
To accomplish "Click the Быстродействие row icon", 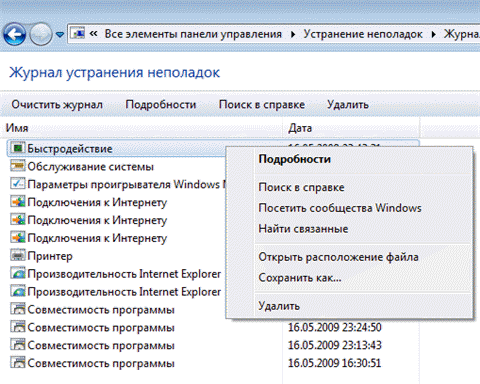I will click(x=18, y=148).
